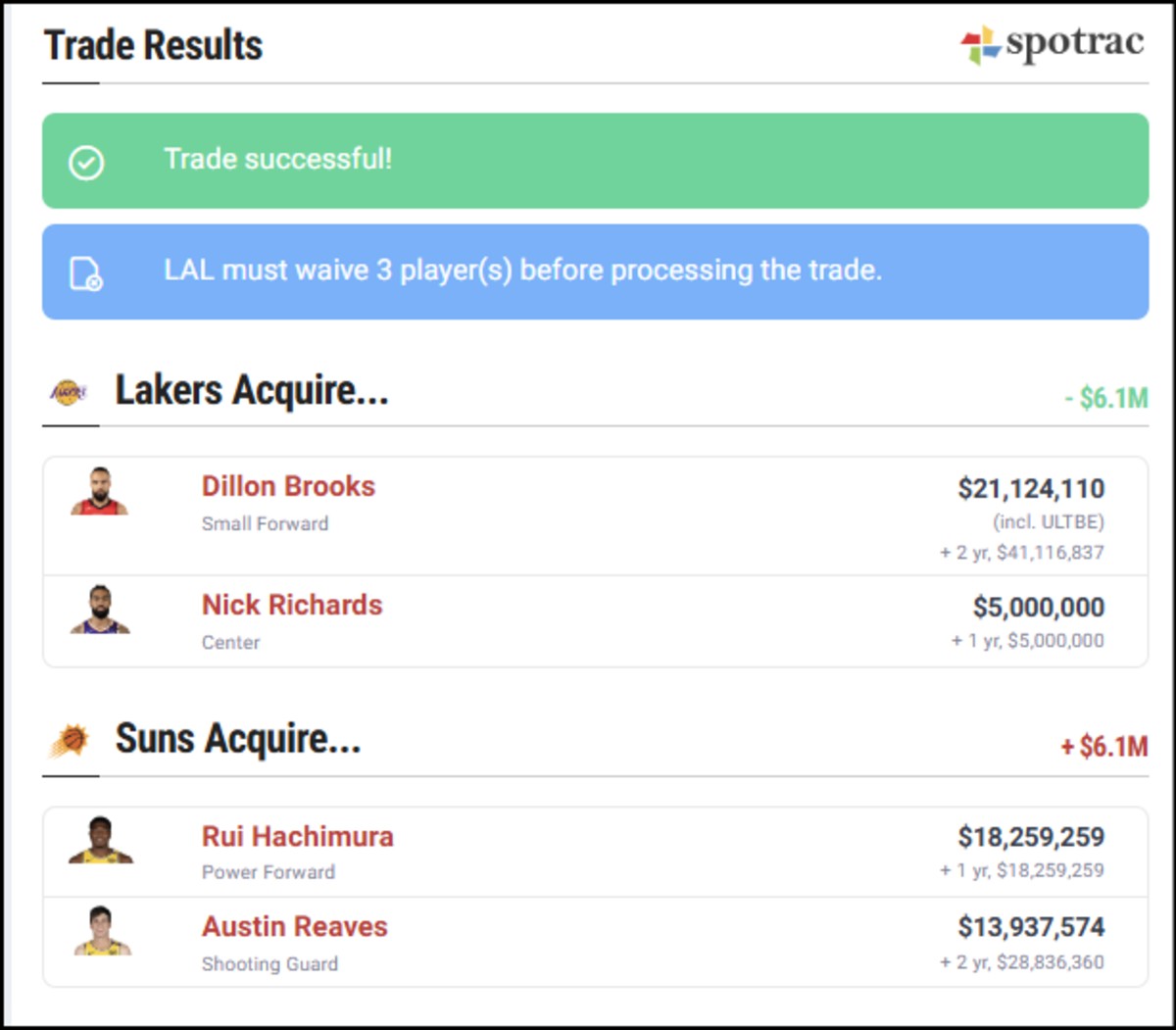Viewport: 1176px width, 1030px height.
Task: Click the Suns Acquire heading
Action: pos(238,738)
